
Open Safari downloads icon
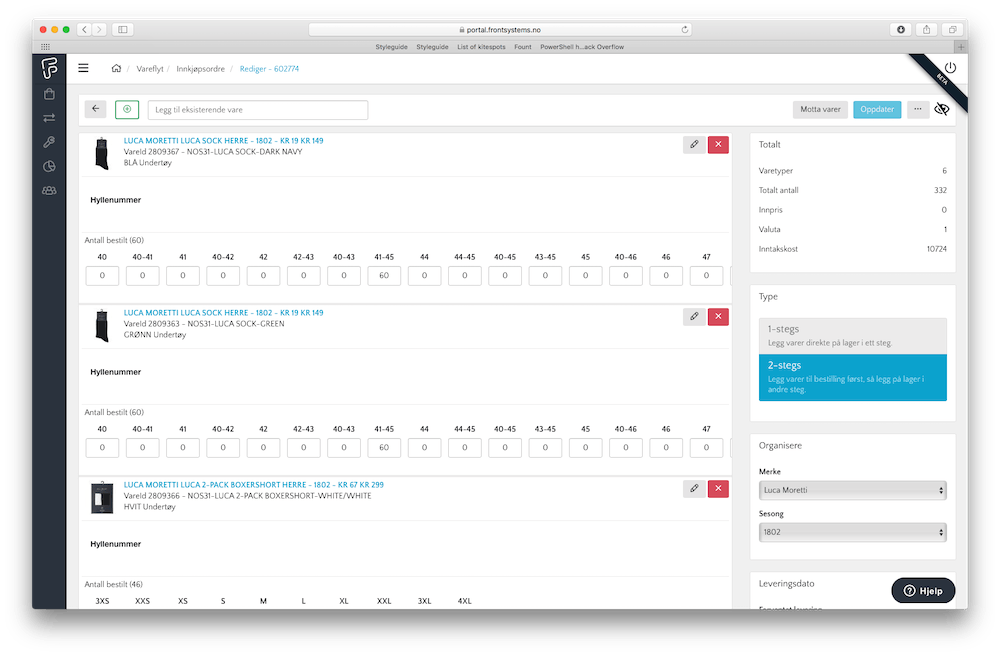click(x=901, y=29)
